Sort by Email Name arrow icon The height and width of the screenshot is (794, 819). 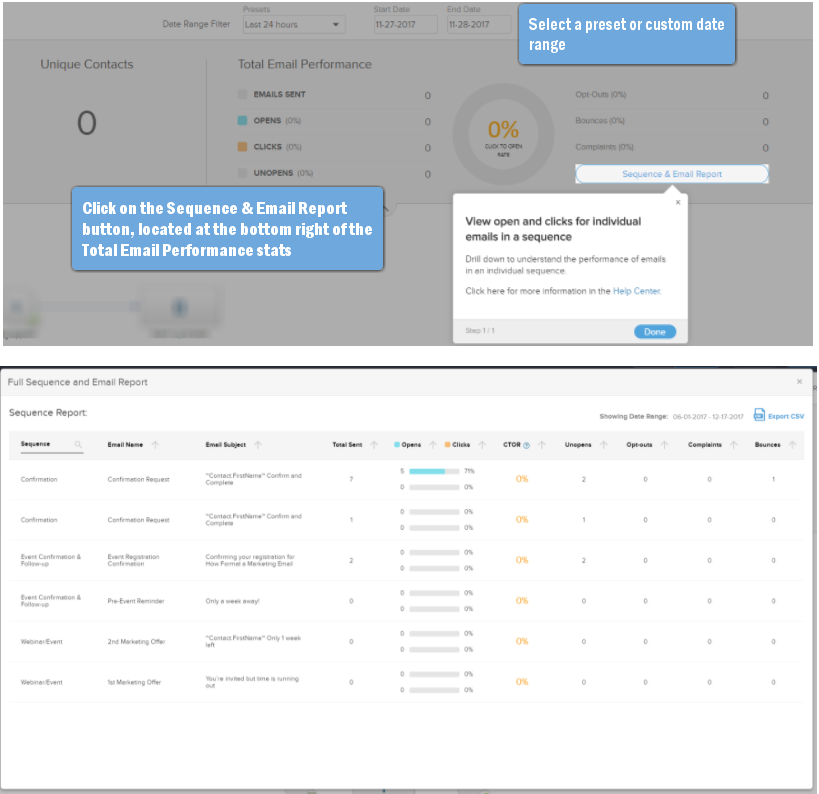point(155,445)
